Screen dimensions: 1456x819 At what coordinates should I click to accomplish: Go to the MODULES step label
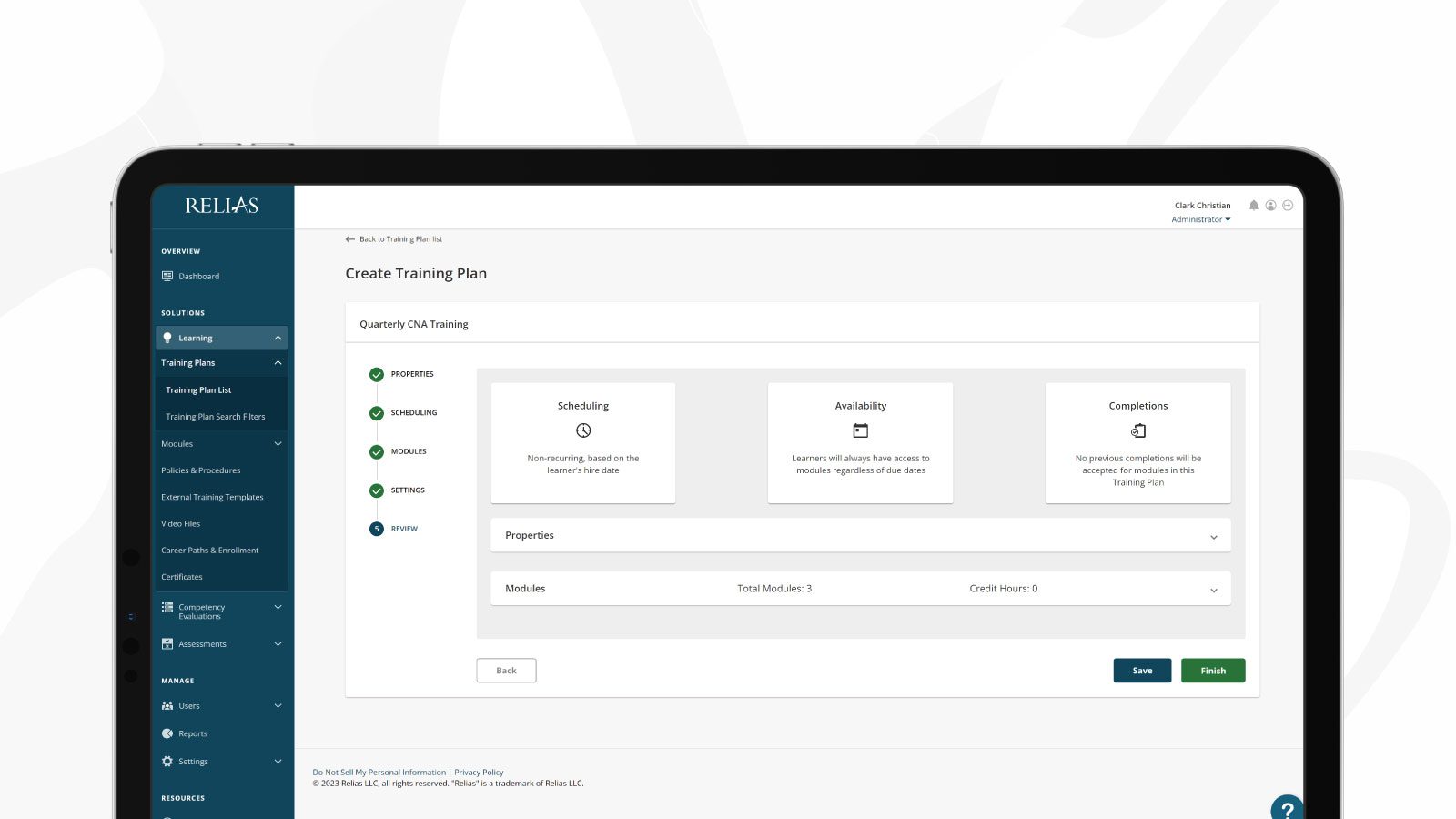409,451
